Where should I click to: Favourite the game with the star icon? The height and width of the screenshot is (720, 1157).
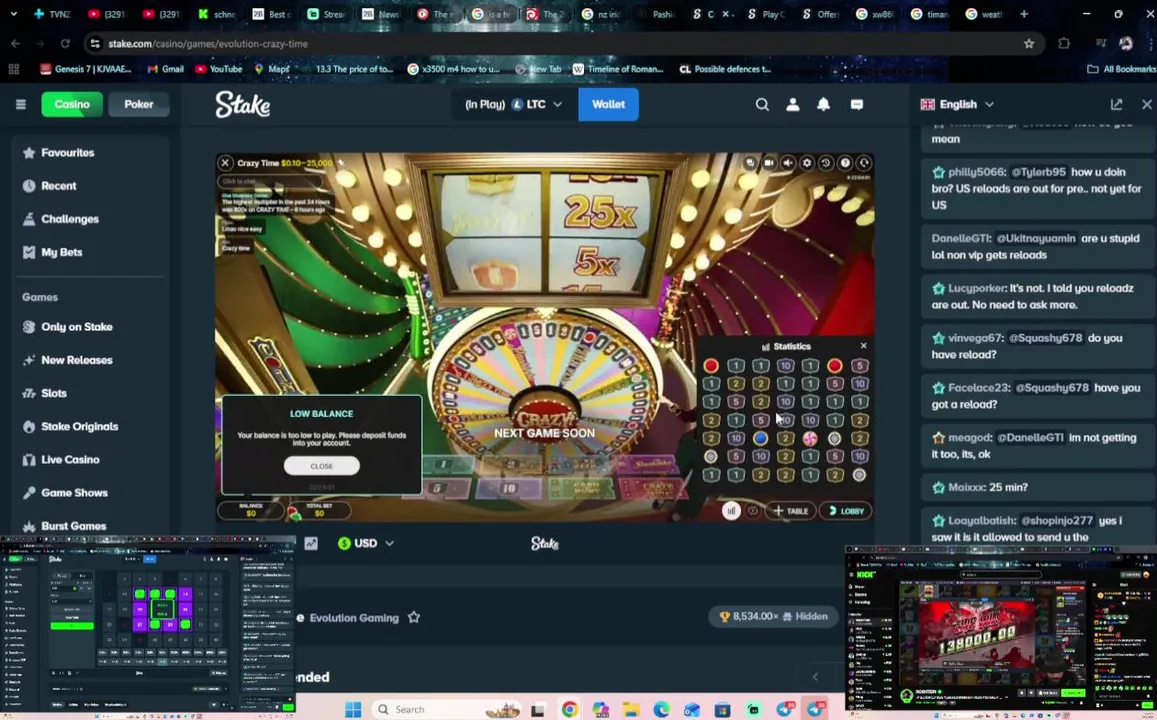tap(414, 617)
